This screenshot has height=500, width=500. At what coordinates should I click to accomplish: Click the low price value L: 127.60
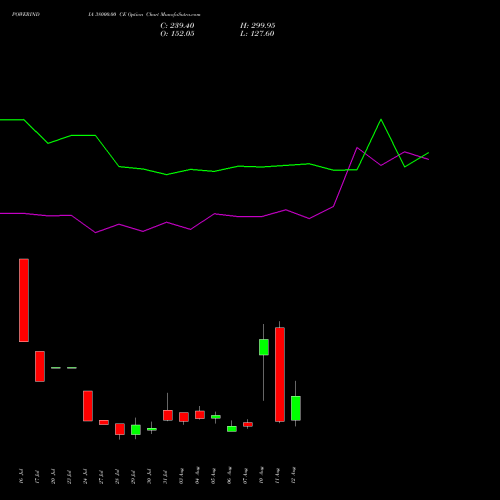pos(257,34)
